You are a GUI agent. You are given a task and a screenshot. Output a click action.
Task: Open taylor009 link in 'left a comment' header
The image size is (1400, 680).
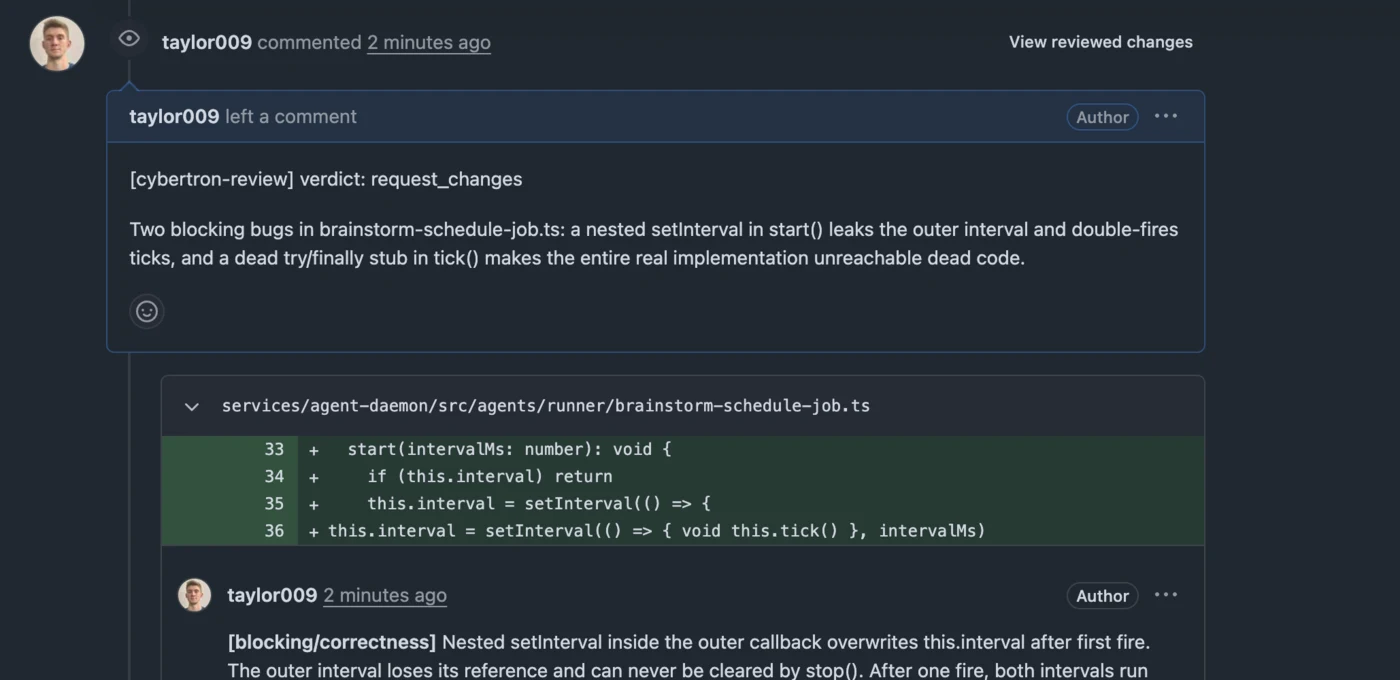[174, 116]
